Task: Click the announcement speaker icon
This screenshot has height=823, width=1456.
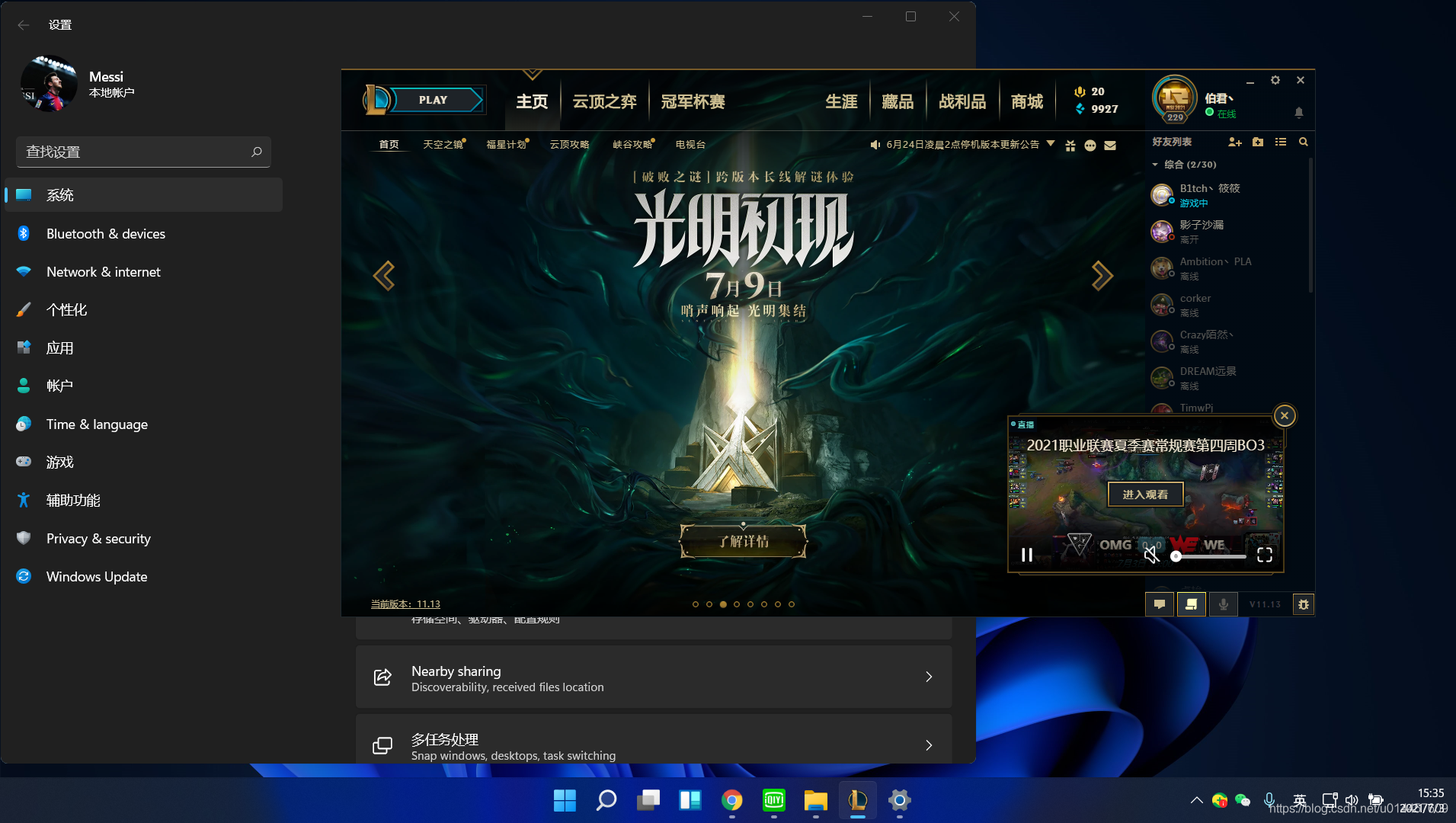Action: [875, 144]
